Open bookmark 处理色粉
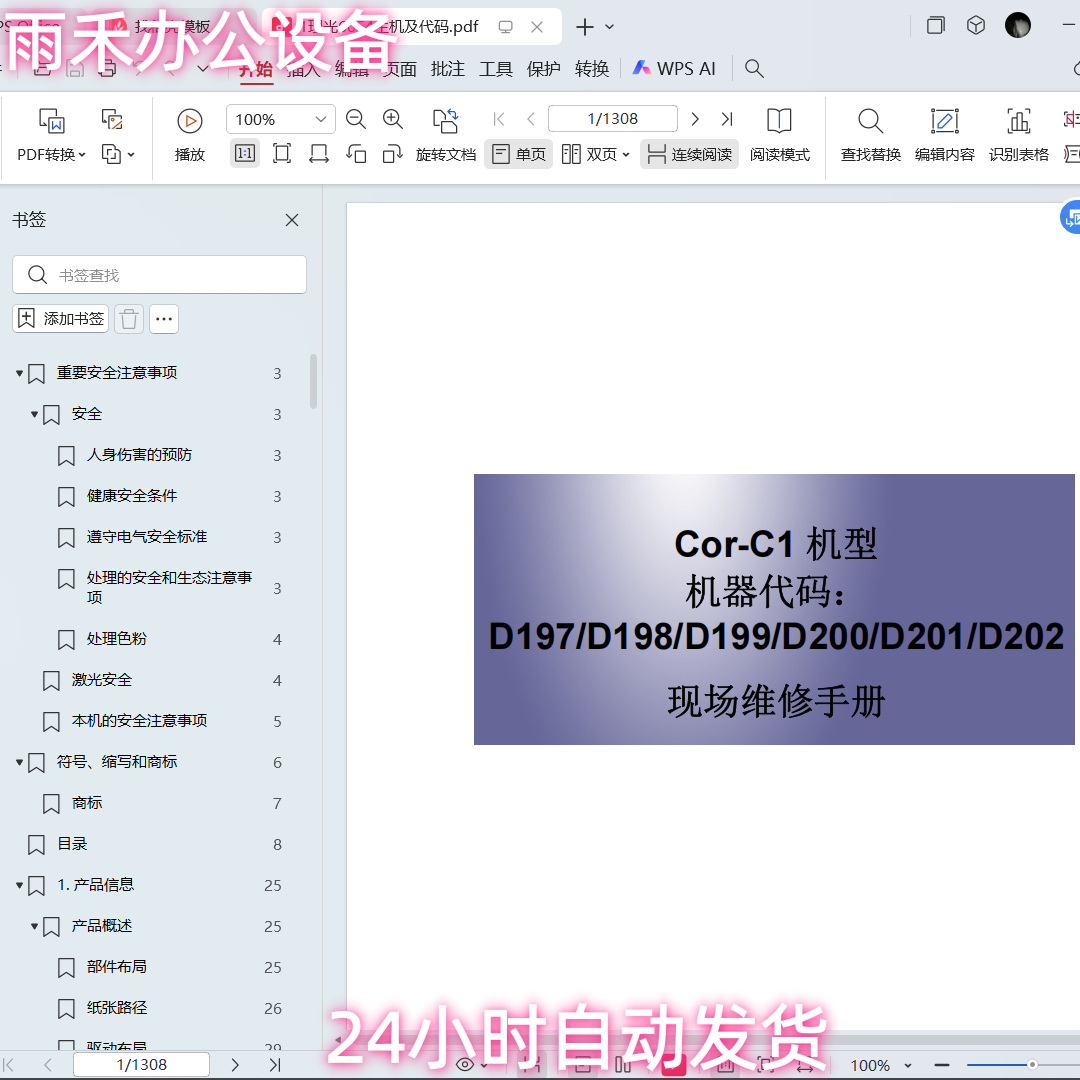 [116, 638]
